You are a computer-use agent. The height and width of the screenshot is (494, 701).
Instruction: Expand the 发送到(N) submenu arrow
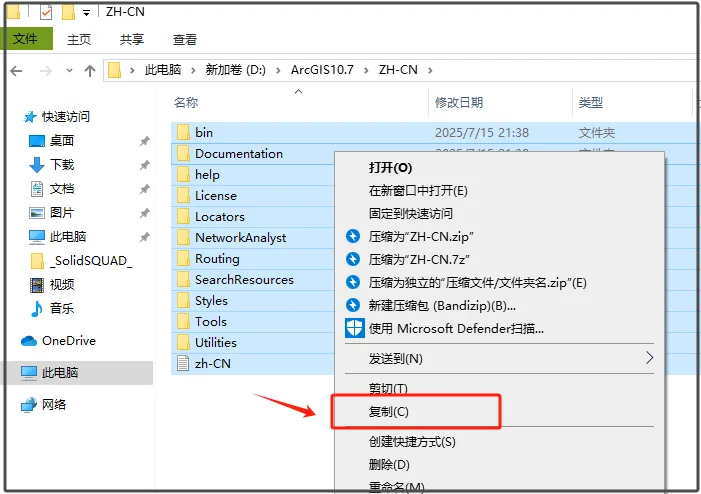pos(650,358)
